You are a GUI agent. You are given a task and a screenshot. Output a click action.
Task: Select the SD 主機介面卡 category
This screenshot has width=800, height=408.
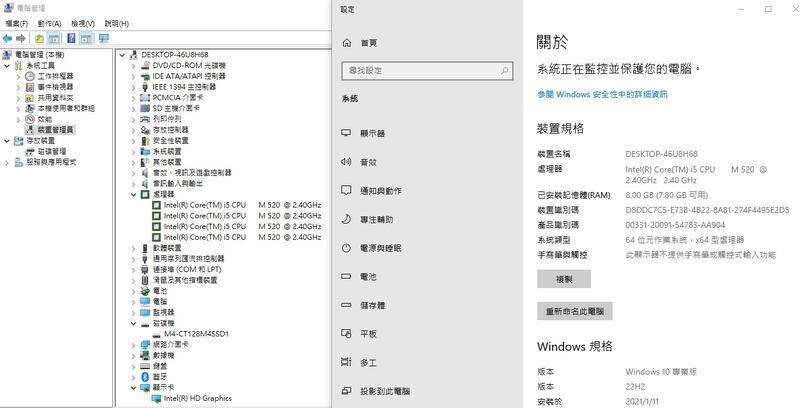pyautogui.click(x=176, y=109)
